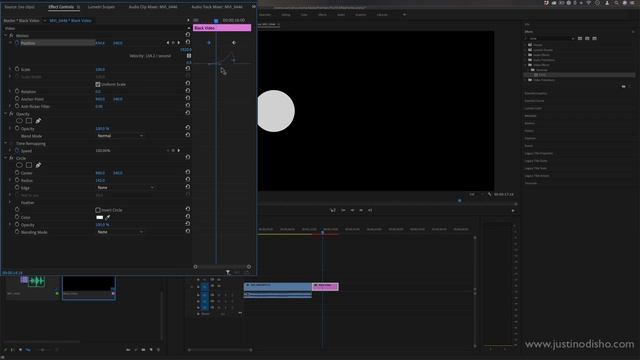Select the second keyframe in Effect Controls timeline
The width and height of the screenshot is (640, 360).
[234, 43]
